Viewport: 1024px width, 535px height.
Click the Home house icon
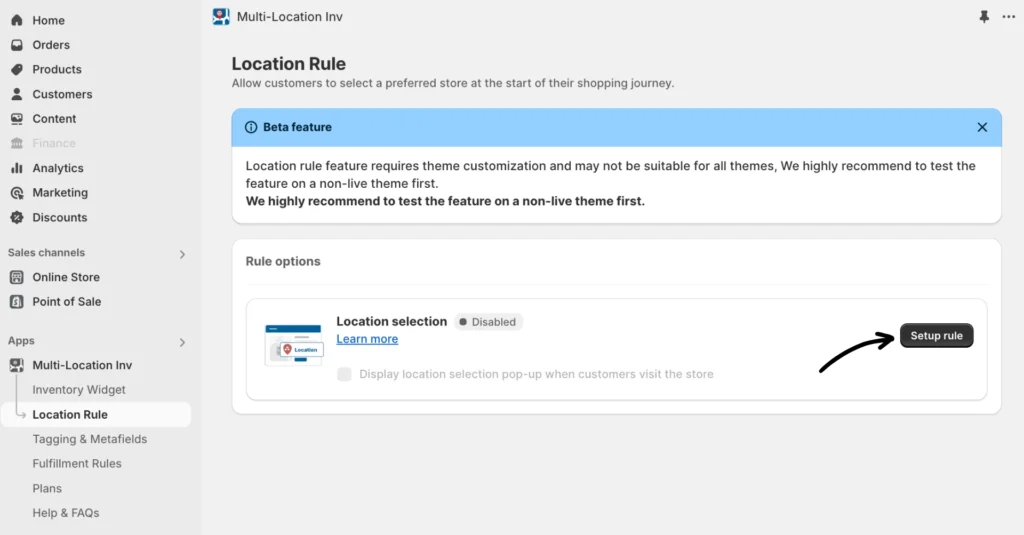click(16, 20)
